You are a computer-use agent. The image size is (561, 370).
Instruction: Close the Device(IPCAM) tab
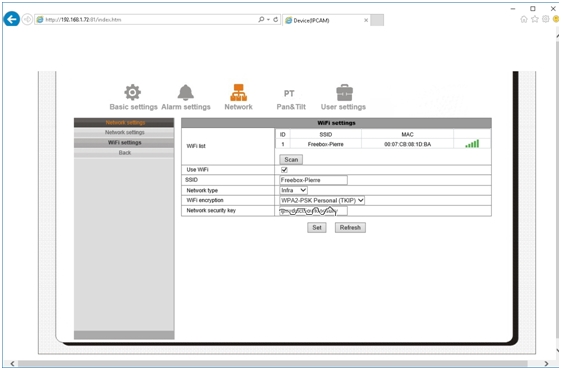366,20
